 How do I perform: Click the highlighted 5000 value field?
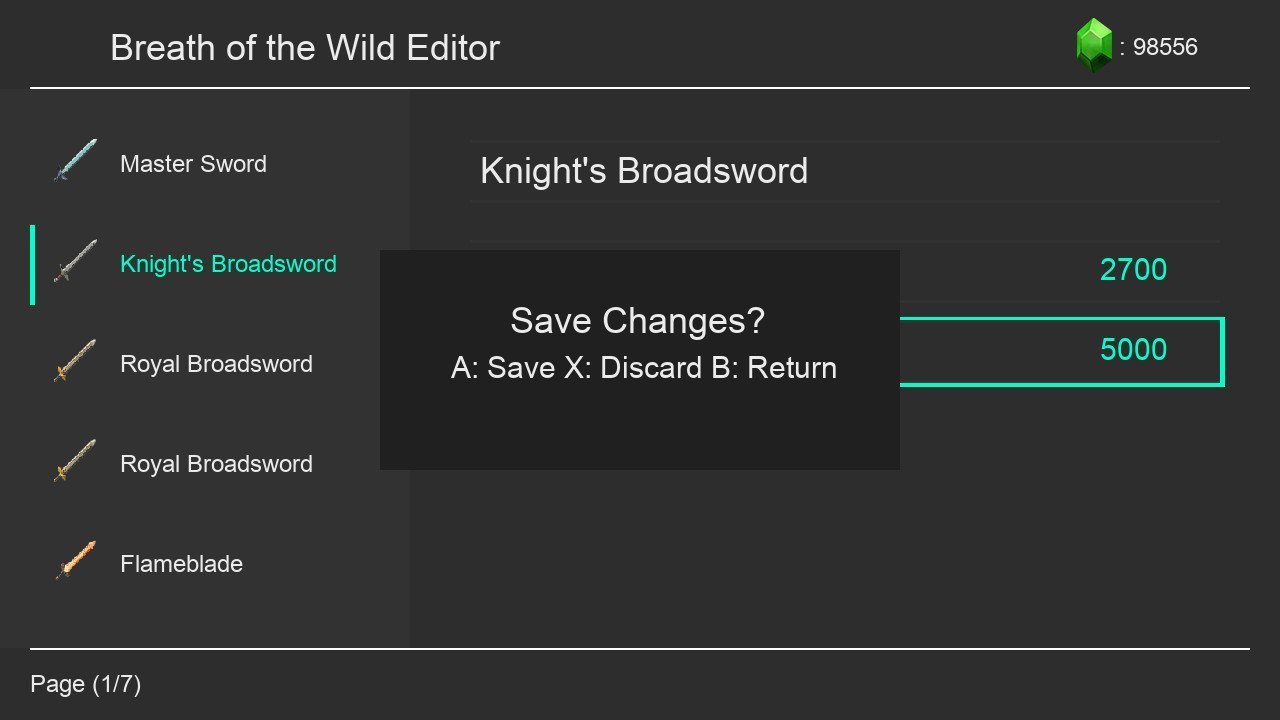1062,351
